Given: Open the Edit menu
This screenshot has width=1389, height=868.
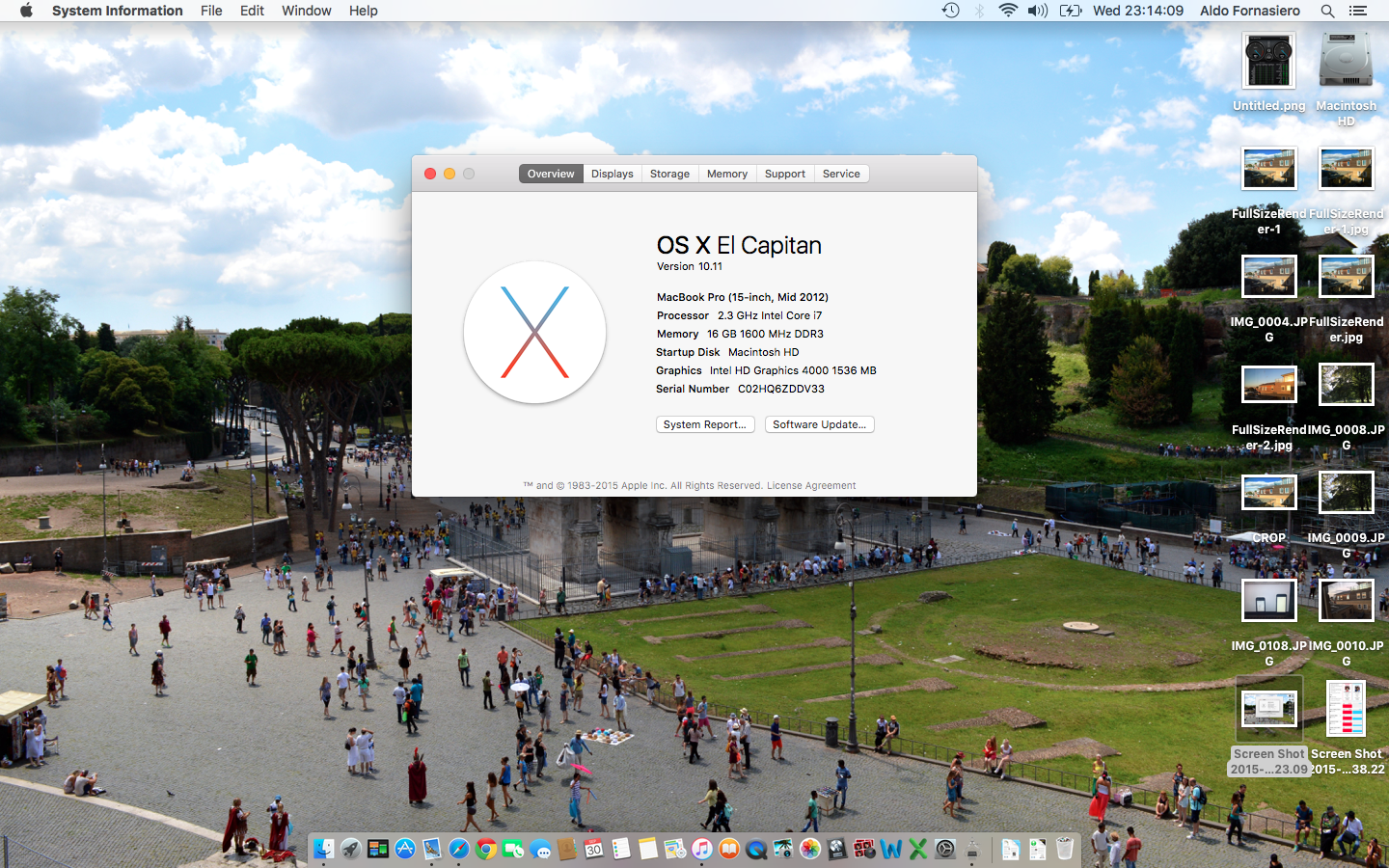Looking at the screenshot, I should pos(252,11).
